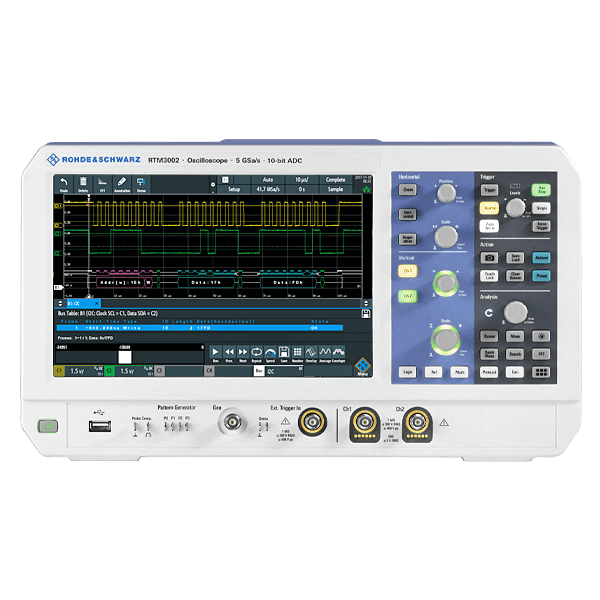
Task: Tap the Speed gauge icon
Action: coord(270,353)
